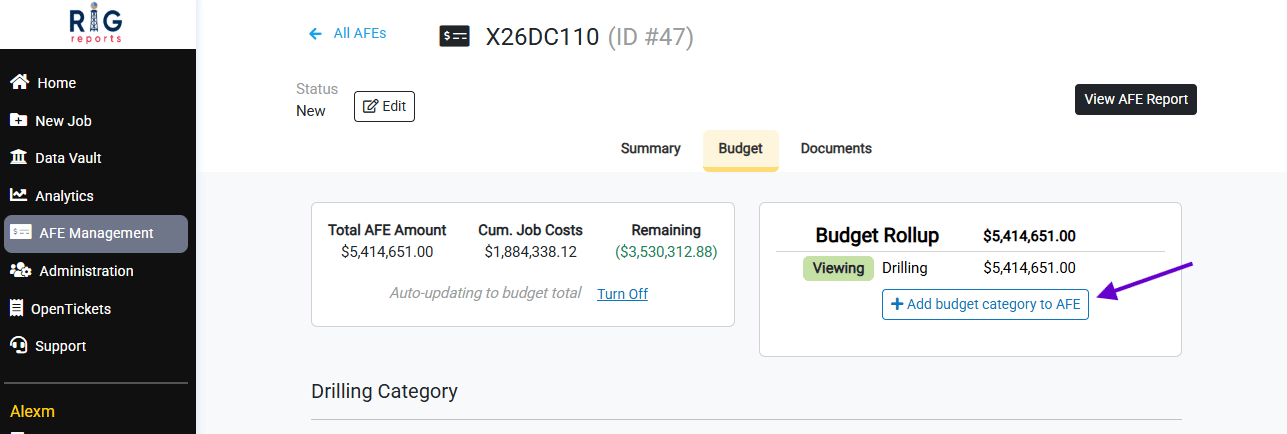Add budget category to AFE

[985, 304]
